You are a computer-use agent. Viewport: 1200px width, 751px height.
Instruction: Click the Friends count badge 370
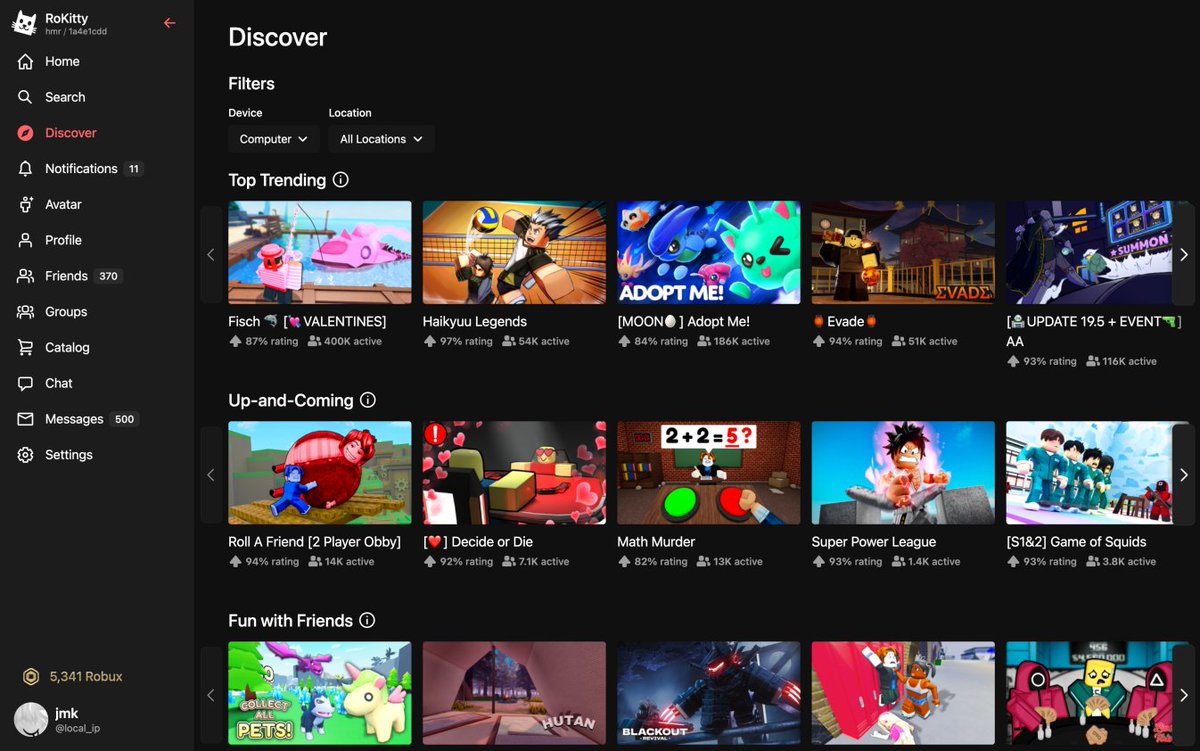click(x=108, y=276)
